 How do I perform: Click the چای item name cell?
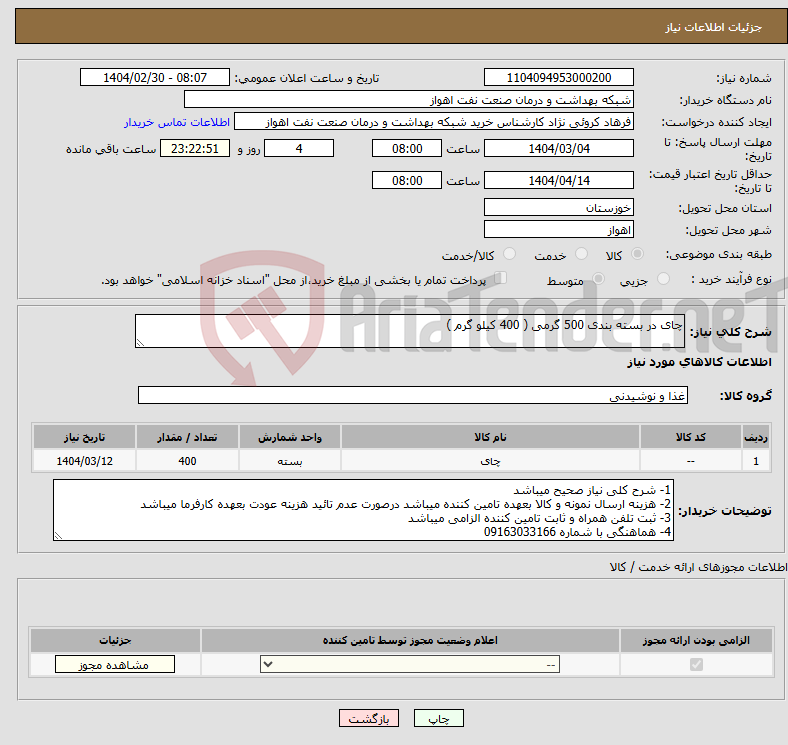pyautogui.click(x=490, y=461)
